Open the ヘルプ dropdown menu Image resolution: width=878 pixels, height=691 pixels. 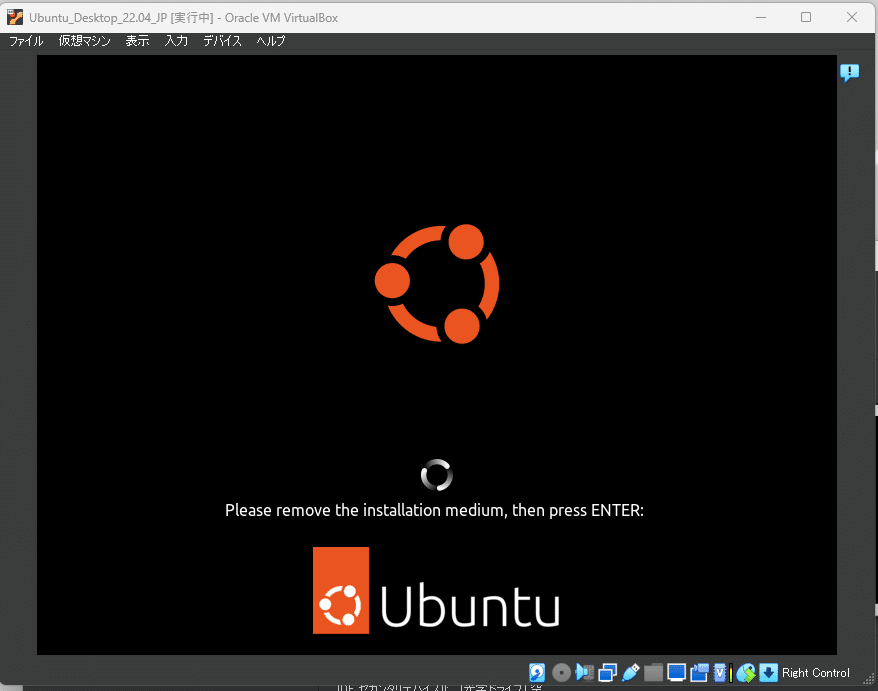269,41
